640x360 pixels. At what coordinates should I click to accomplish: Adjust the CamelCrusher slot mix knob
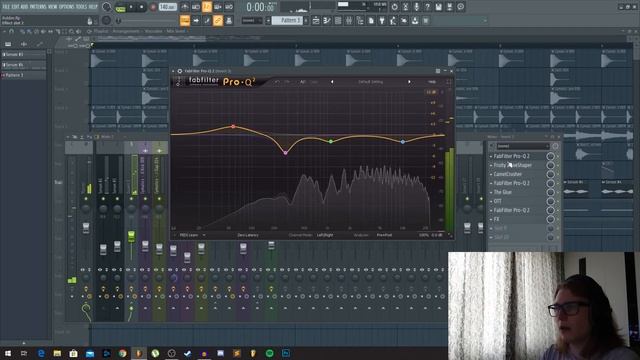tap(550, 174)
